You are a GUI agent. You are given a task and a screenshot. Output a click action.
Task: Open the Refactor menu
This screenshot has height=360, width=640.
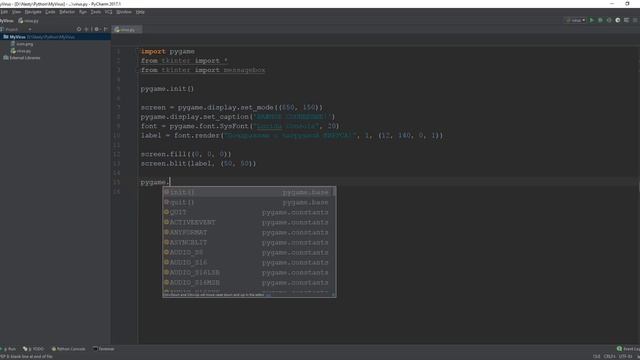(67, 12)
